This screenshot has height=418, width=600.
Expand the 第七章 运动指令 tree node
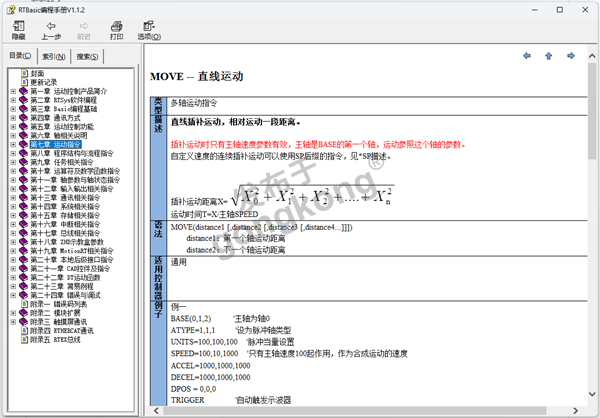pyautogui.click(x=12, y=145)
